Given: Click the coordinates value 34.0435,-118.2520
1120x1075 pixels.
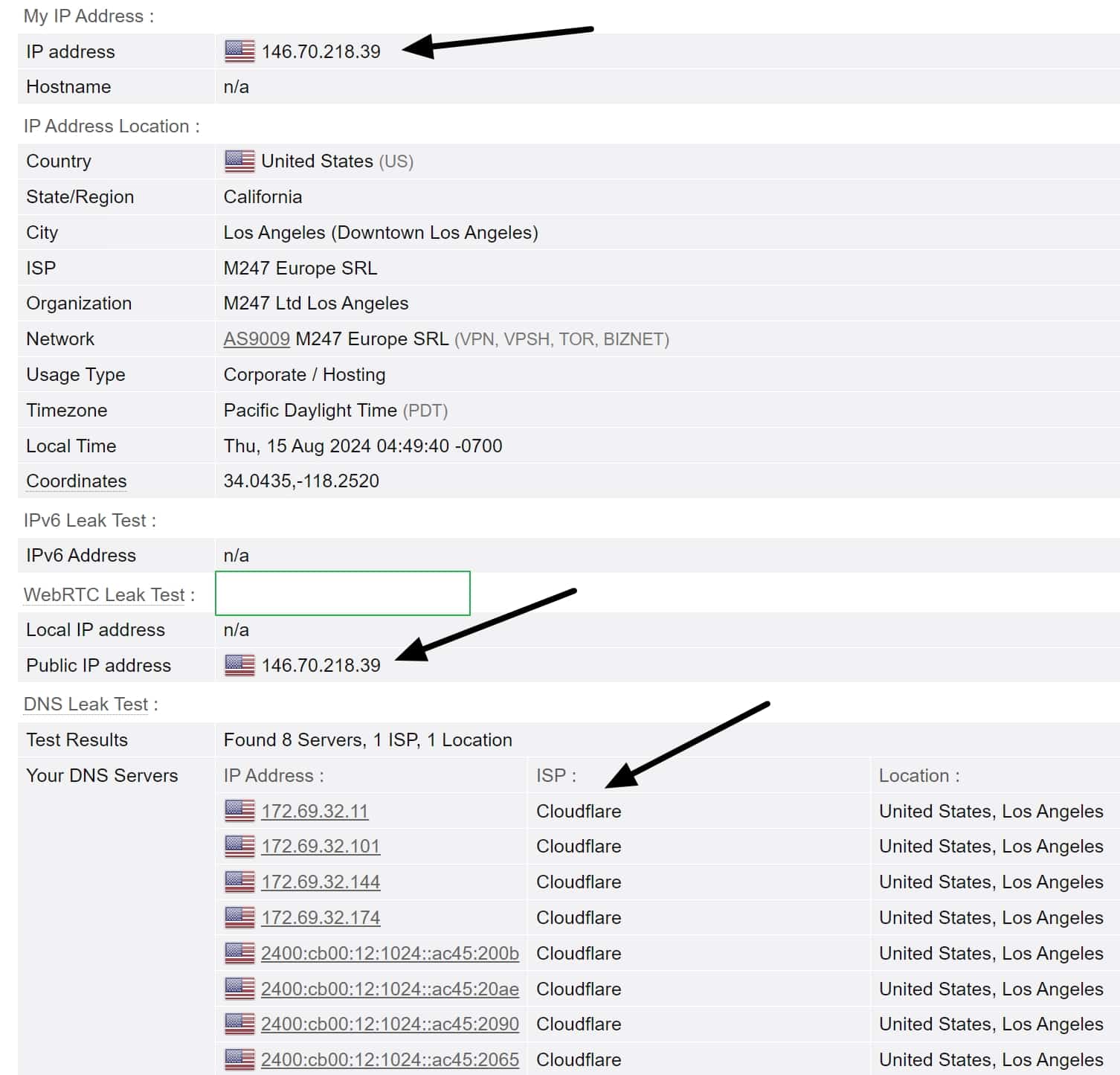Looking at the screenshot, I should tap(301, 481).
